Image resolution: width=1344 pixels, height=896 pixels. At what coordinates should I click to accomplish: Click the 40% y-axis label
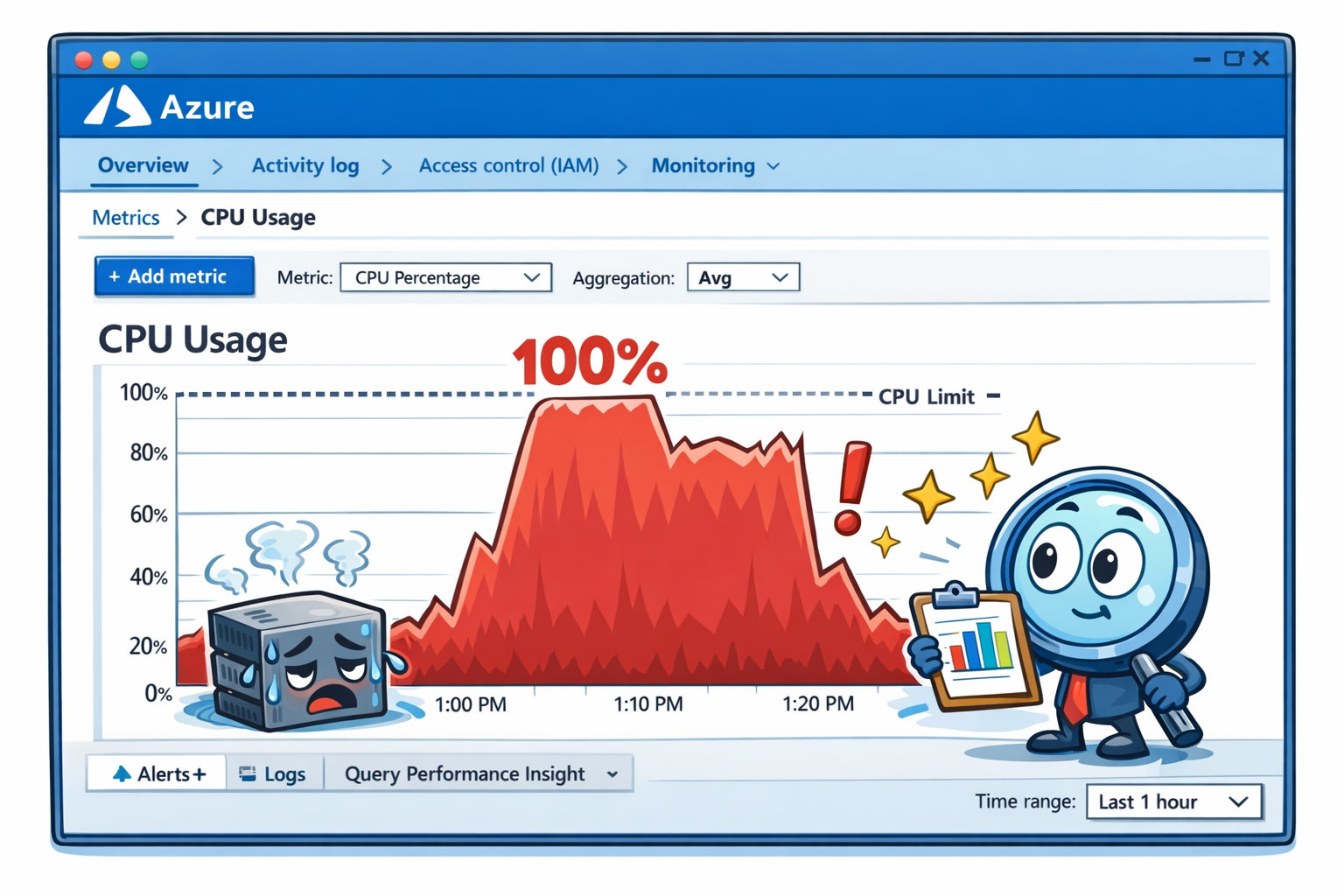tap(149, 577)
